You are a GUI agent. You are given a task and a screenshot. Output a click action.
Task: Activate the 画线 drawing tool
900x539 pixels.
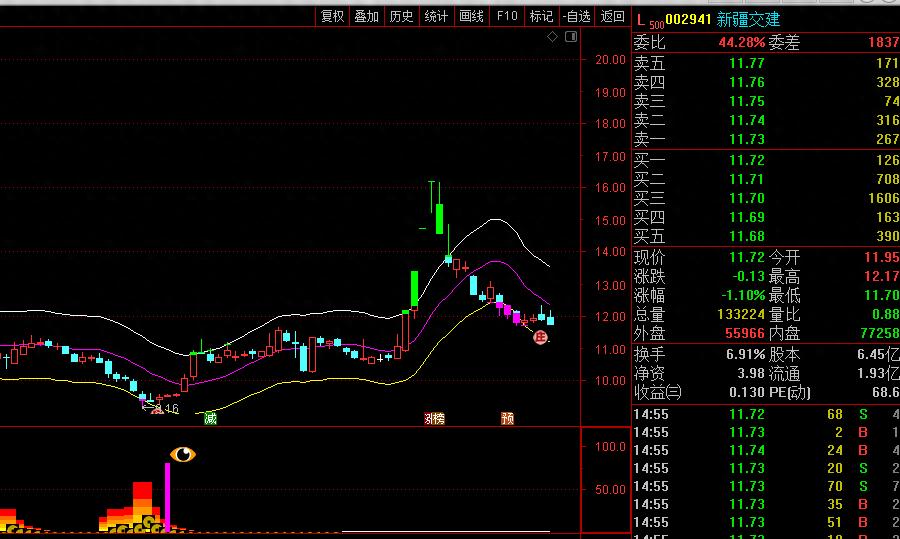pos(471,16)
